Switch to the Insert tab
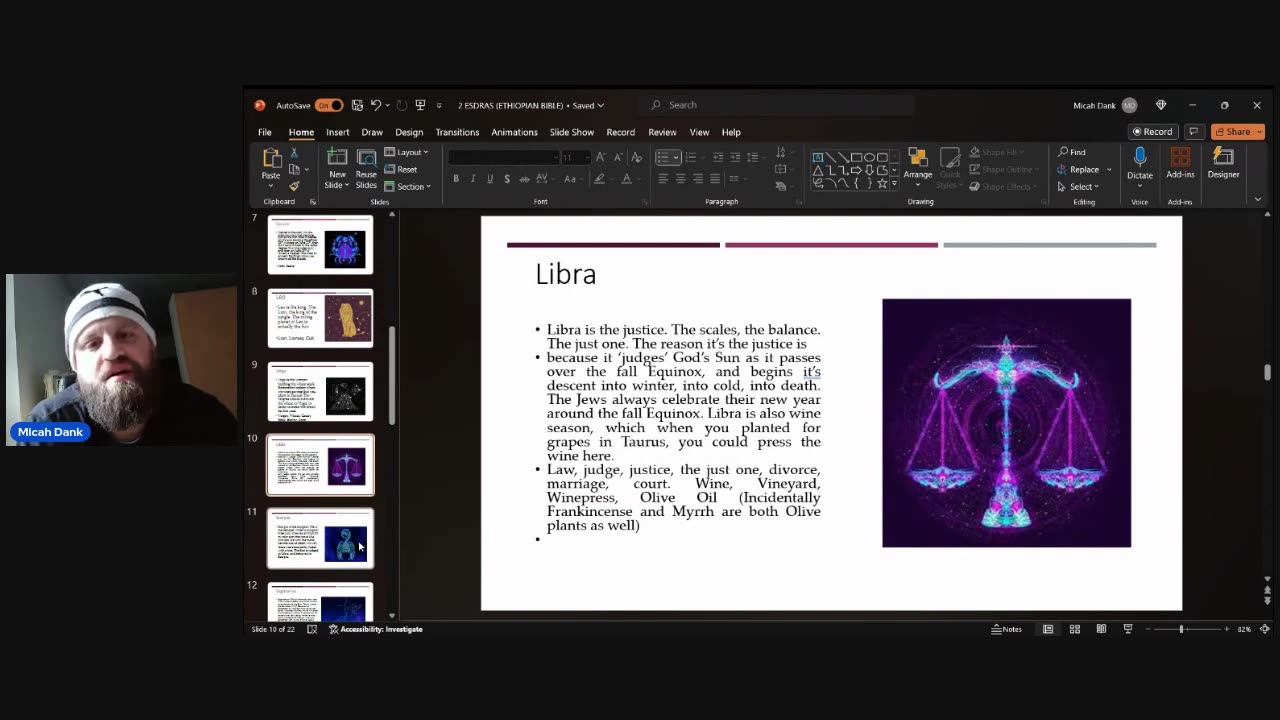The image size is (1280, 720). click(x=337, y=132)
